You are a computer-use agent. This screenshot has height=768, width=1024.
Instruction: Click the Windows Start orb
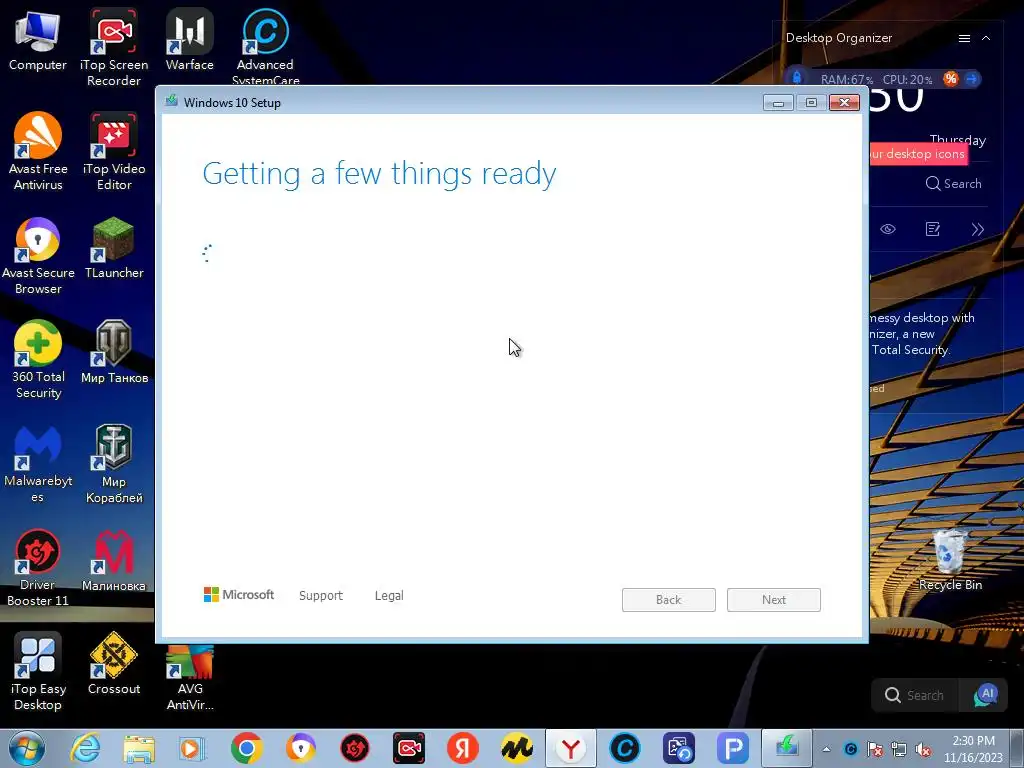point(26,748)
